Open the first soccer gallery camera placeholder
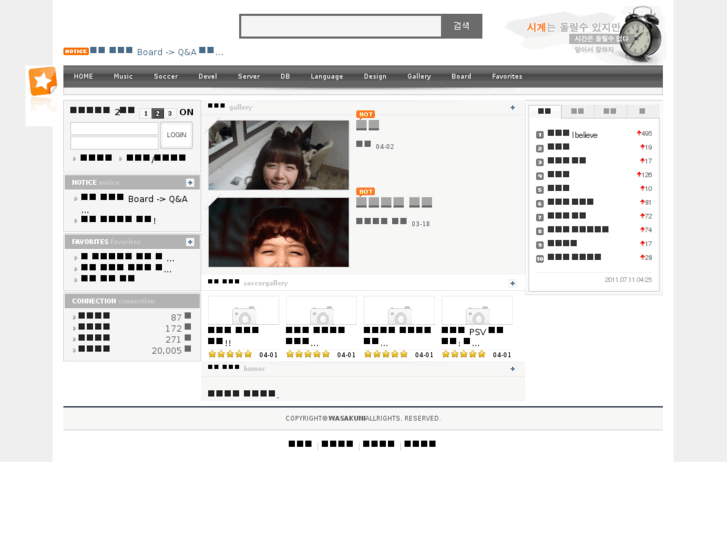 click(x=243, y=311)
